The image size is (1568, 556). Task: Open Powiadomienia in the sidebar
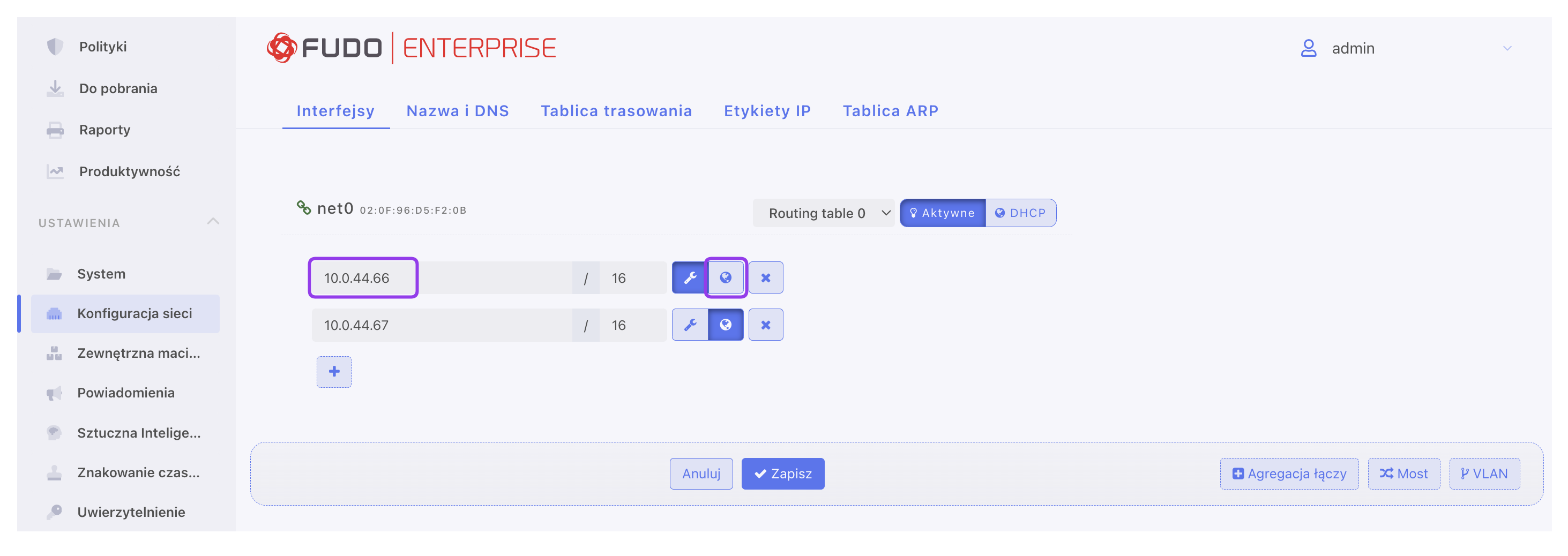coord(125,393)
